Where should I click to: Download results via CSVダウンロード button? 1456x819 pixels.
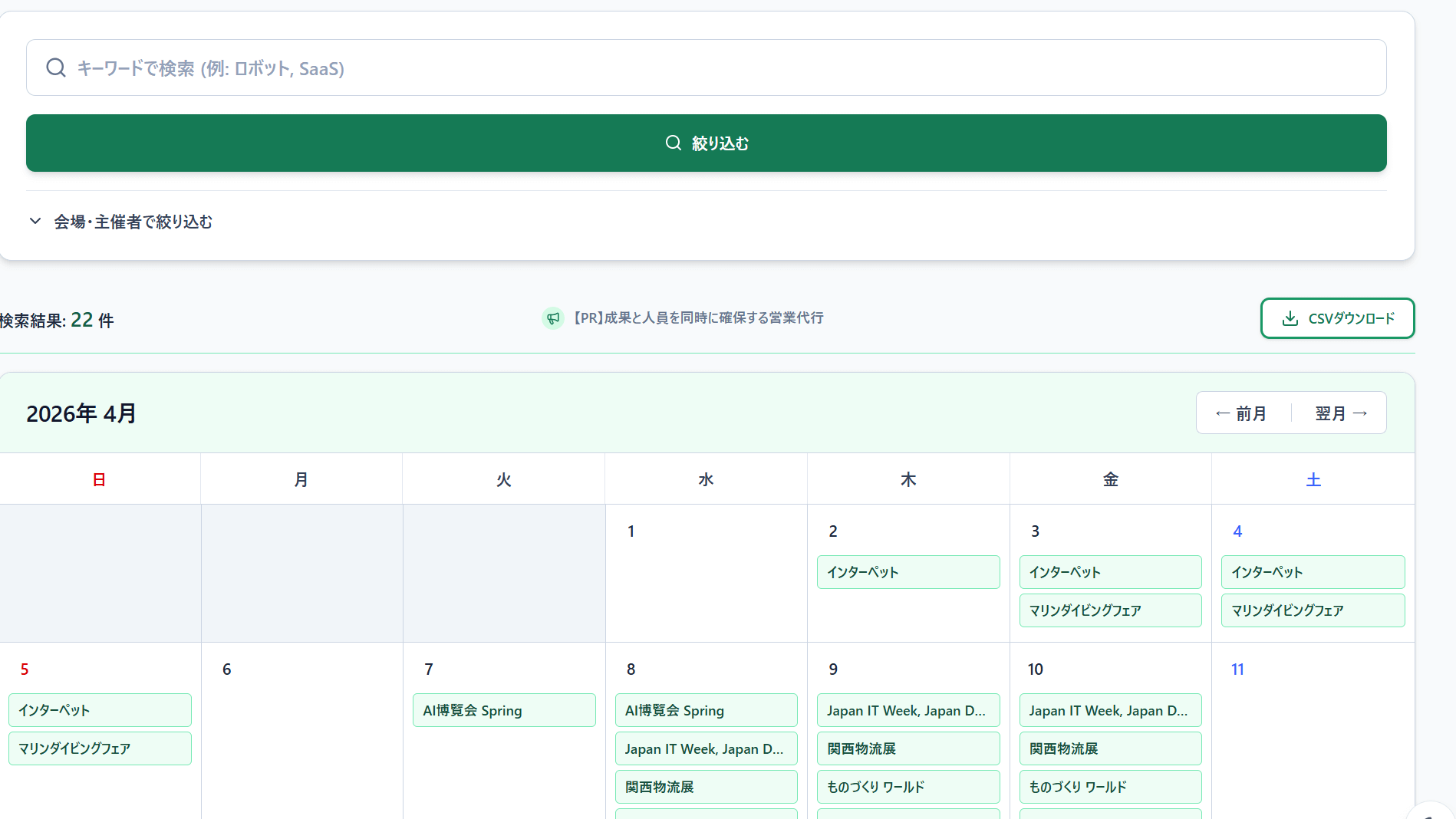point(1337,318)
